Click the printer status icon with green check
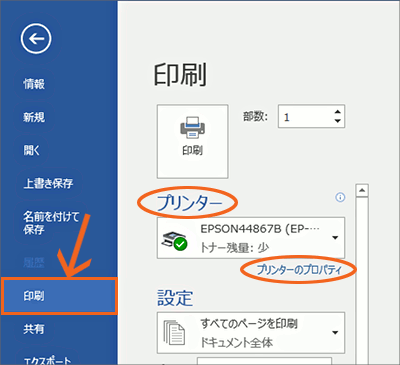Viewport: 400px width, 365px height. point(175,241)
